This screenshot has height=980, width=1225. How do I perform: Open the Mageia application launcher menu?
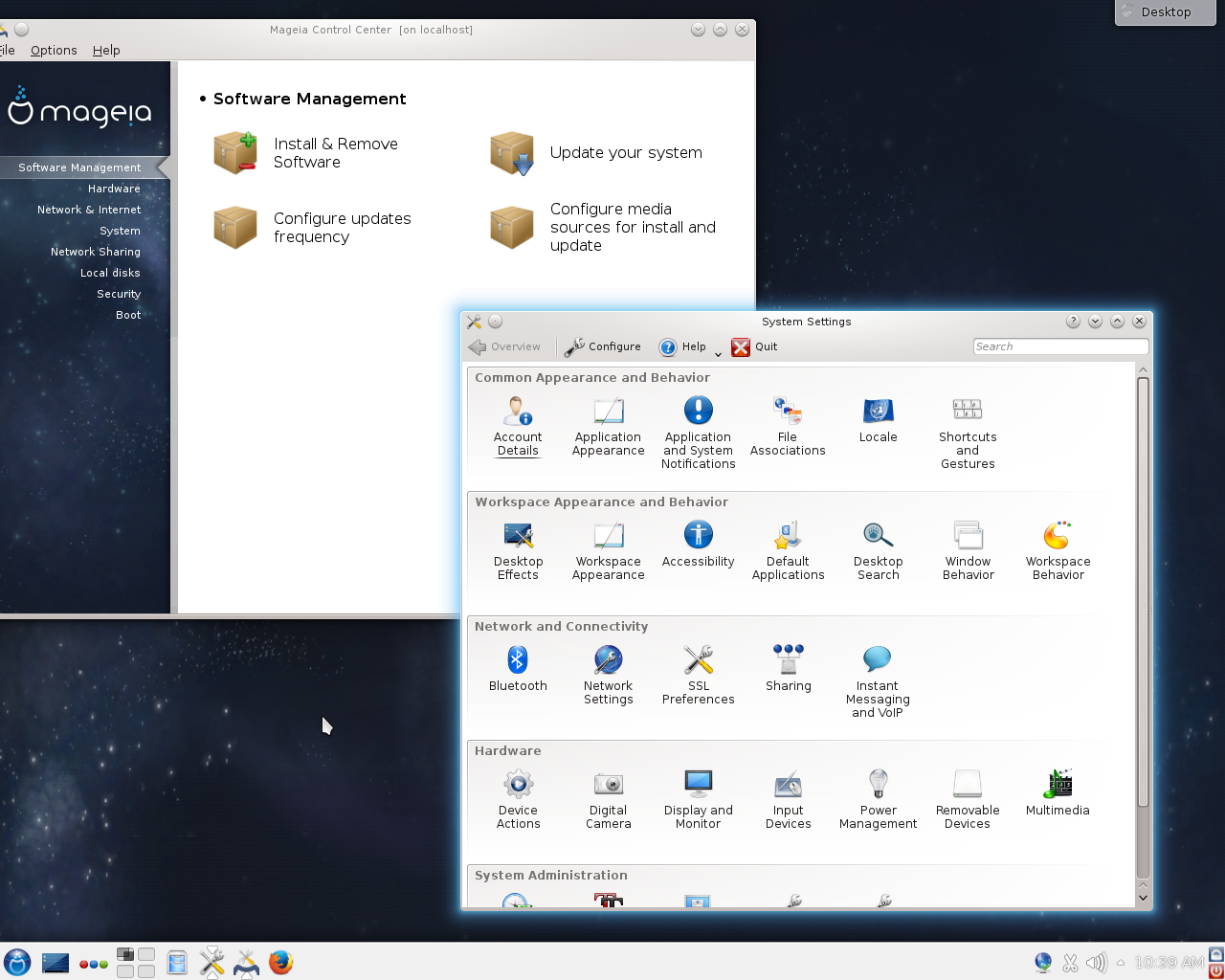click(17, 962)
